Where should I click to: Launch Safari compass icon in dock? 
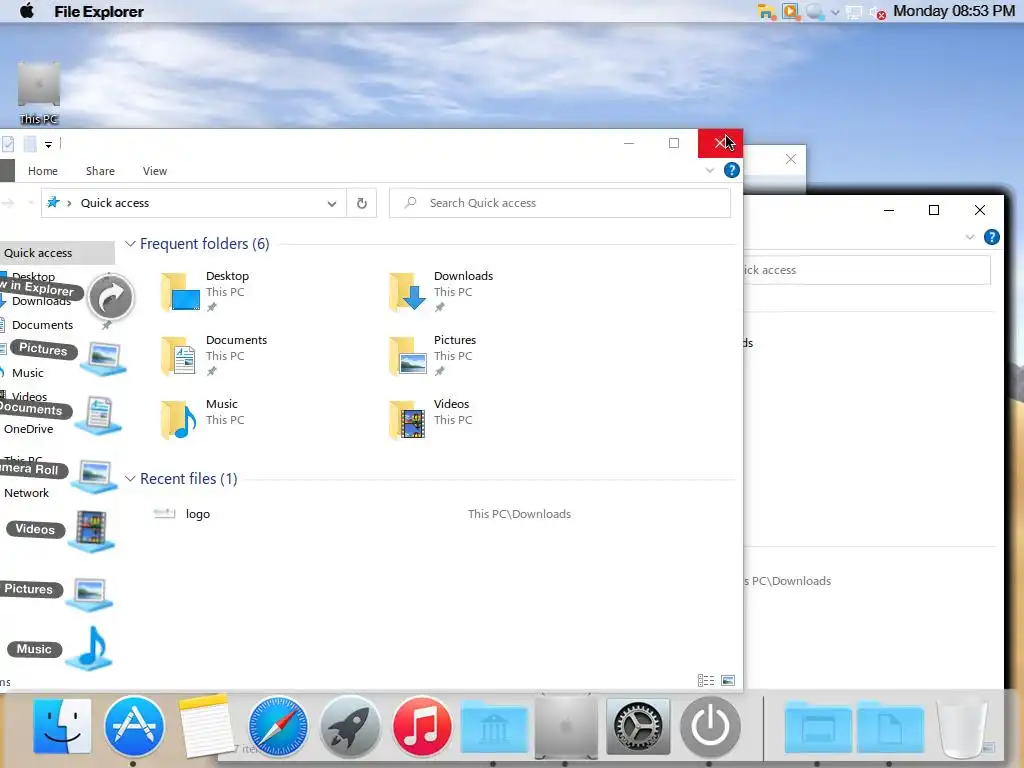pos(278,726)
